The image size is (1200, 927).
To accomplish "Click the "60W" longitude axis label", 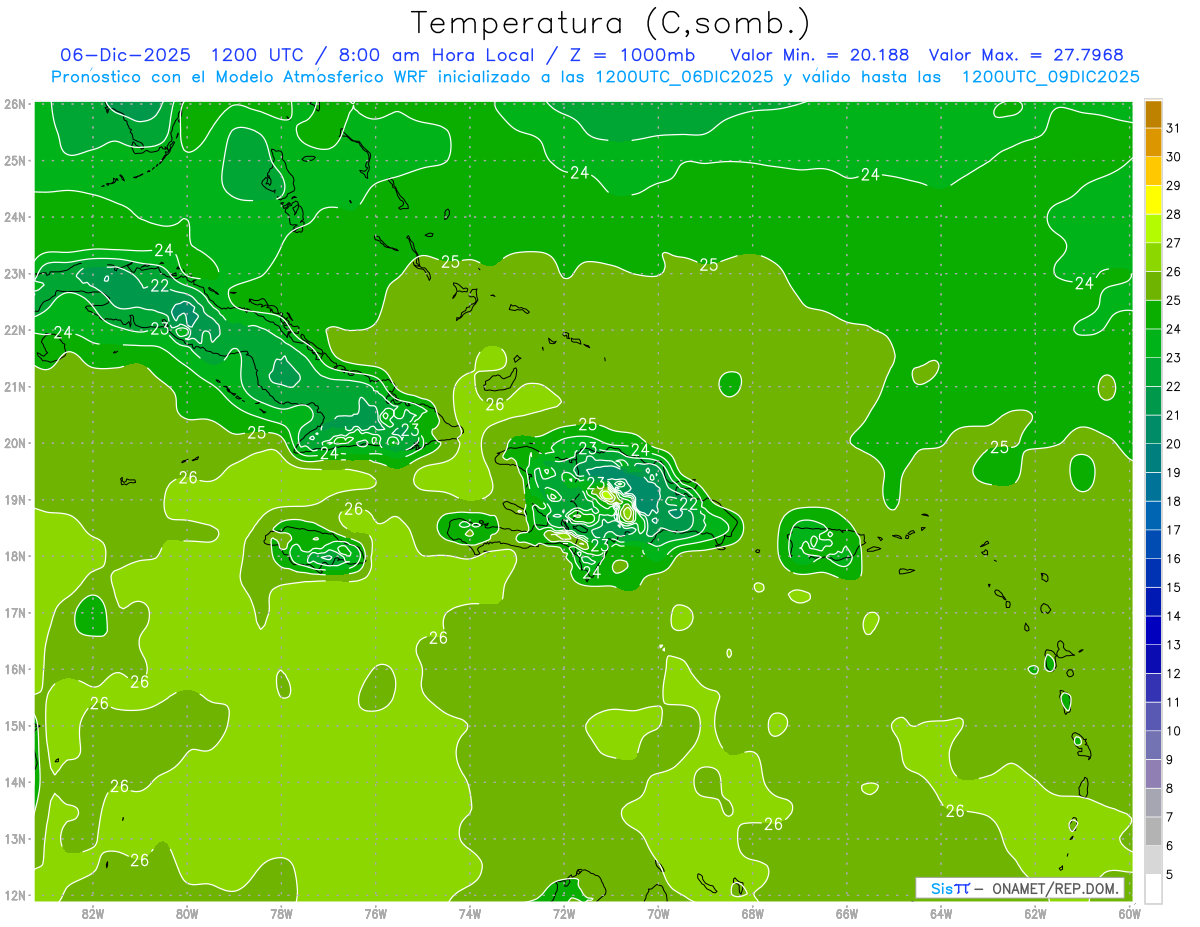I will [x=1129, y=913].
